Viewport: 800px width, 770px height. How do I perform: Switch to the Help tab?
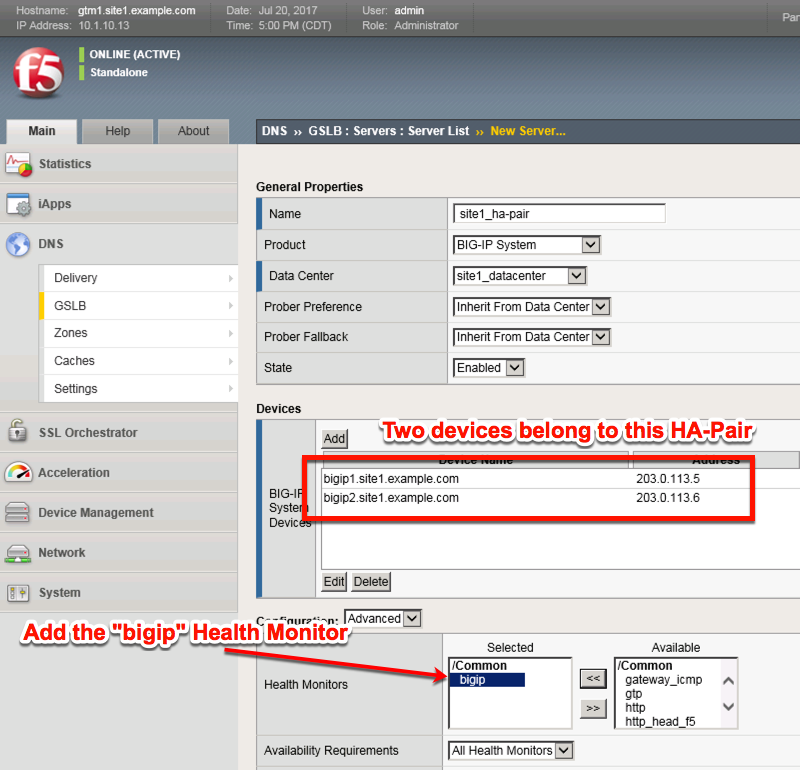click(x=117, y=131)
